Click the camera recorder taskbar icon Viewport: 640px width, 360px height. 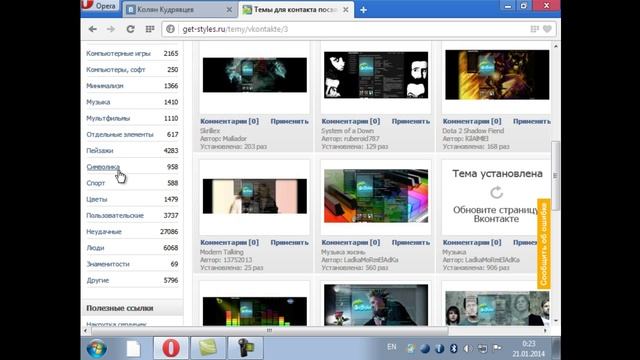[245, 349]
